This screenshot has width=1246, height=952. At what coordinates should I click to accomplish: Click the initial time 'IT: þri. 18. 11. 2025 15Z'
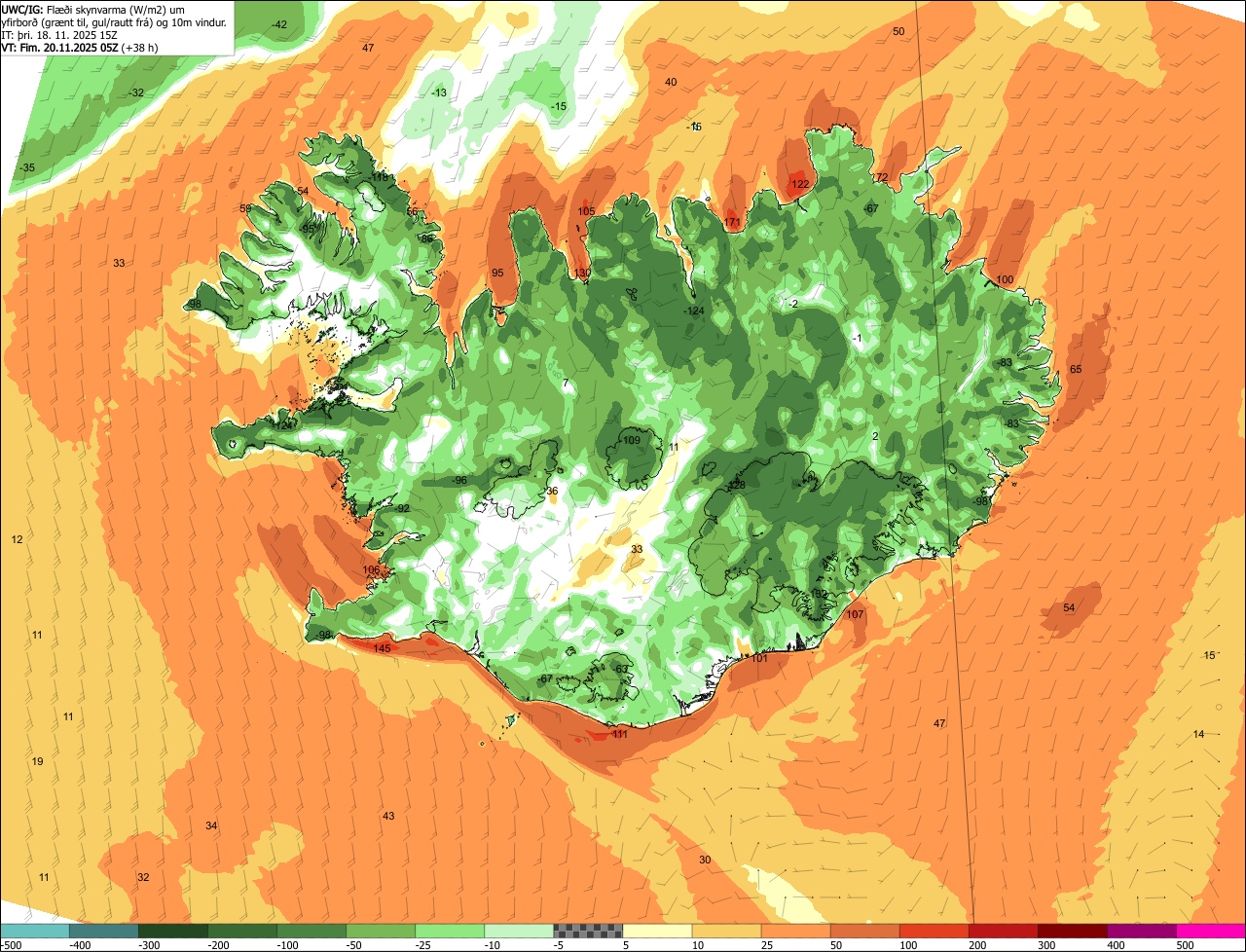60,35
